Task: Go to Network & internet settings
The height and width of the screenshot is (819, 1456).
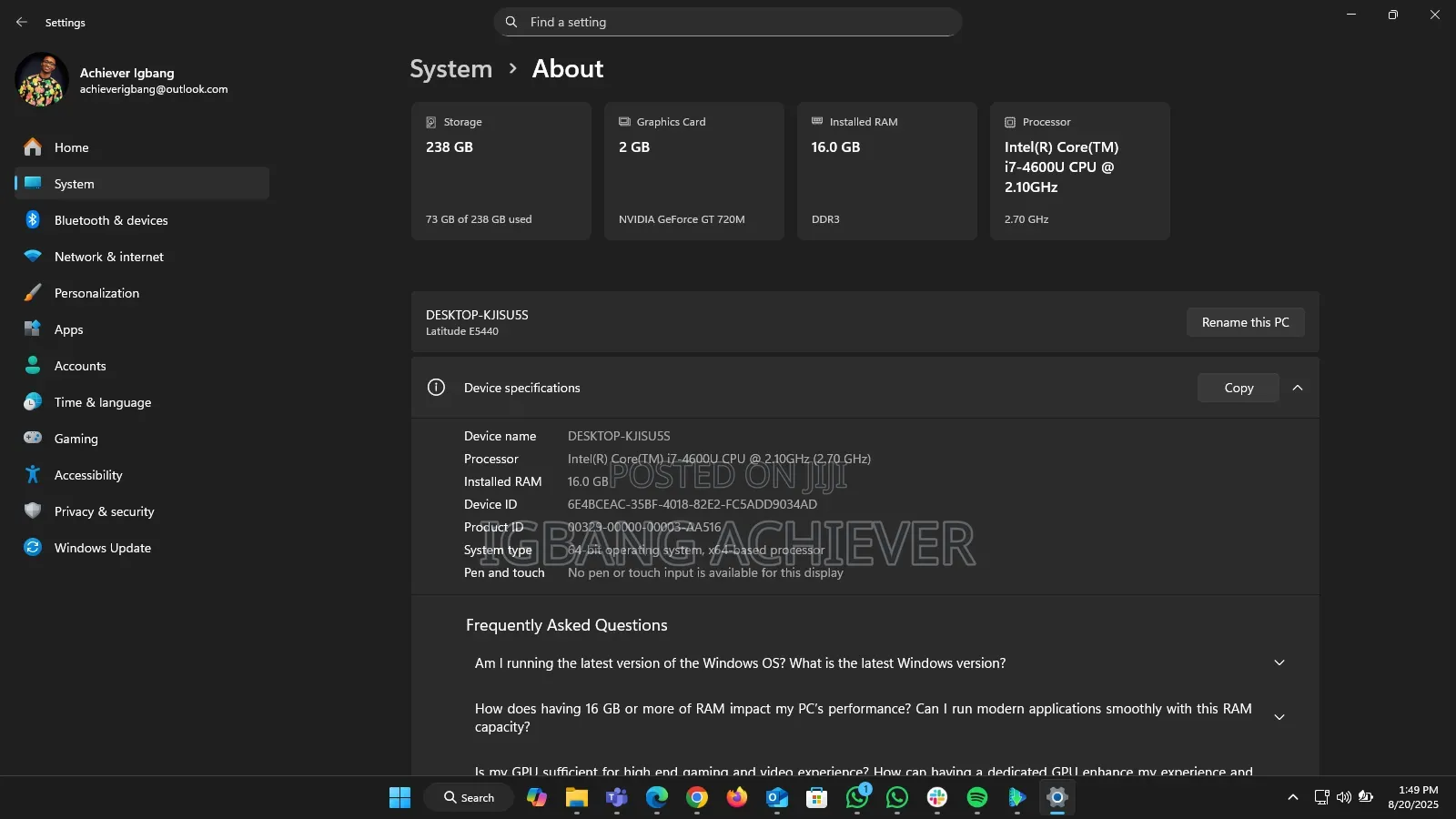Action: pos(142,256)
